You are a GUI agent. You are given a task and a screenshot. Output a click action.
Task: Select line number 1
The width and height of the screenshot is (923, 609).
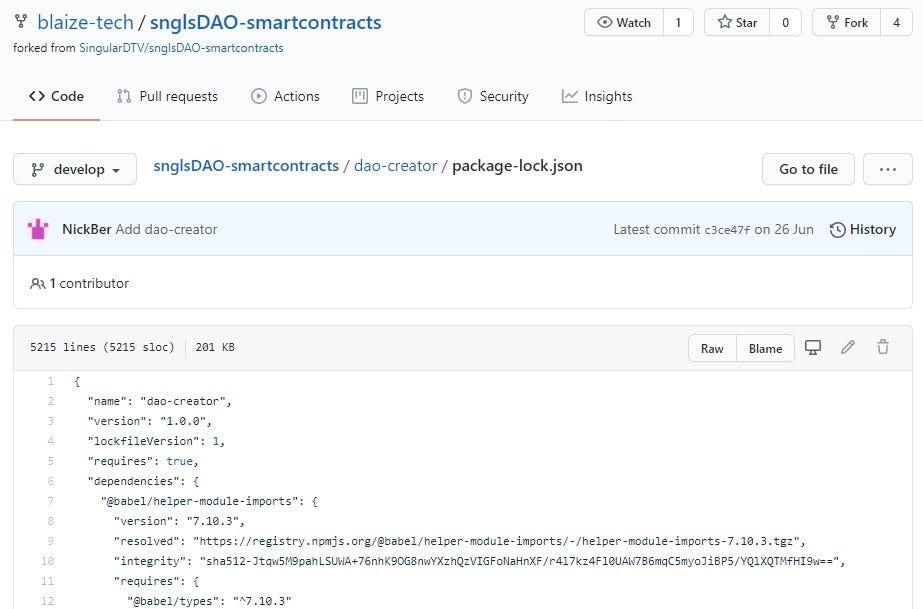tap(51, 381)
